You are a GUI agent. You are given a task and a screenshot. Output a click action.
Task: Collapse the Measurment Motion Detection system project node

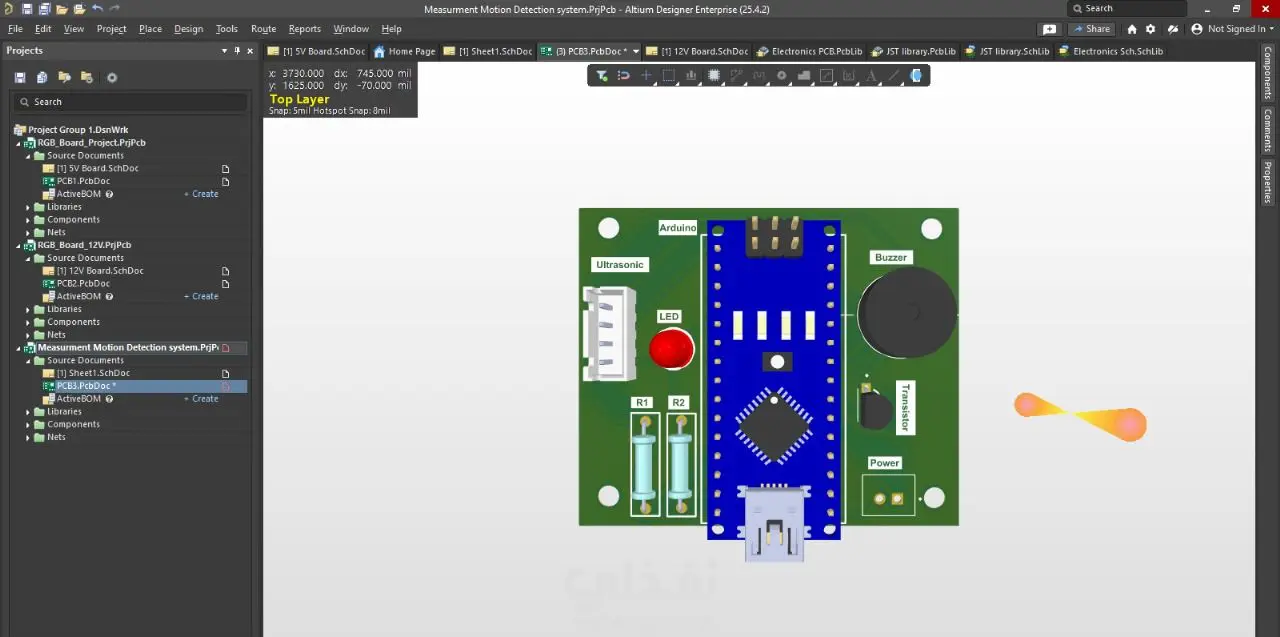(19, 348)
